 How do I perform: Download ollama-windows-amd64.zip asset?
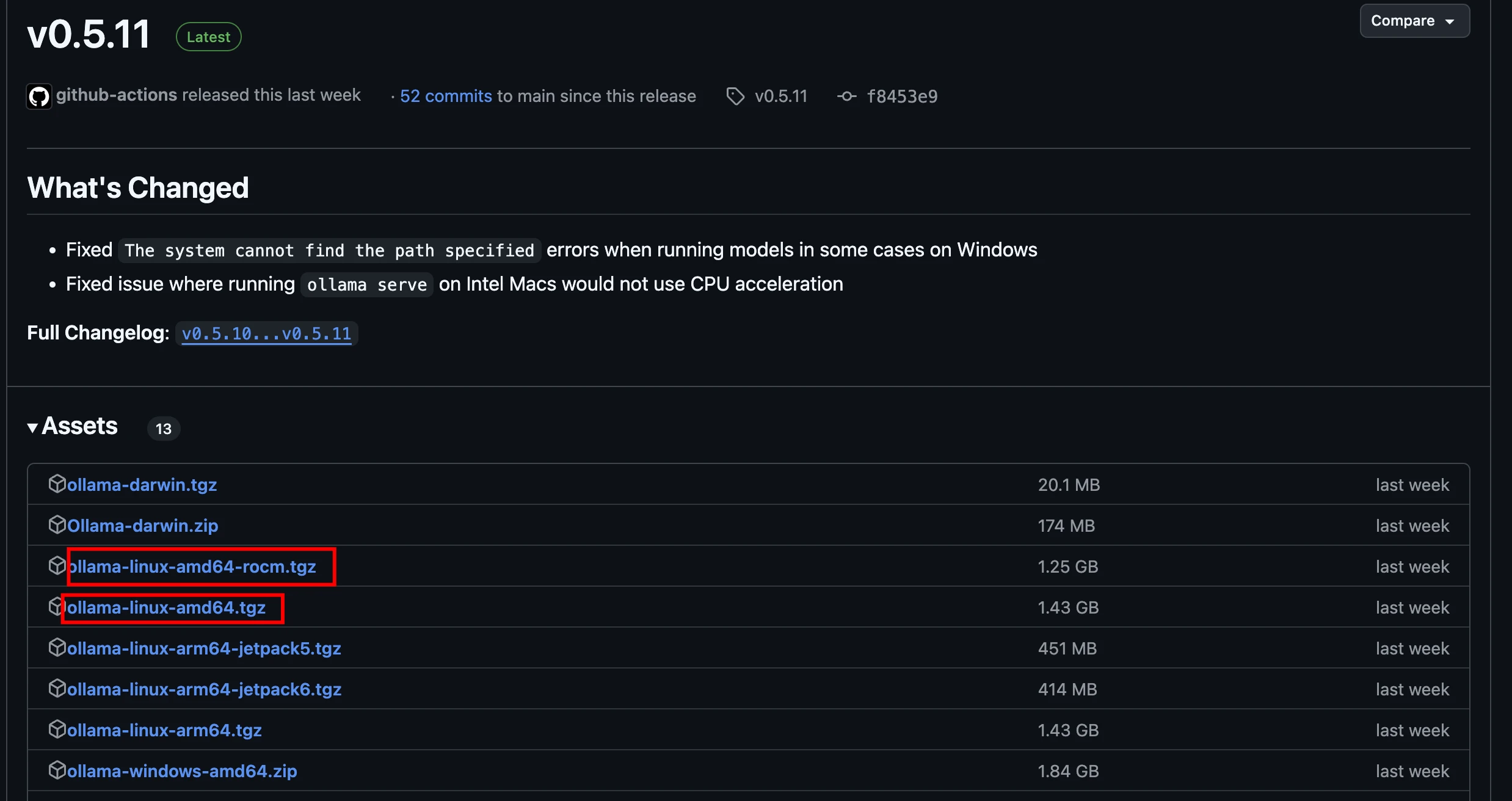182,771
